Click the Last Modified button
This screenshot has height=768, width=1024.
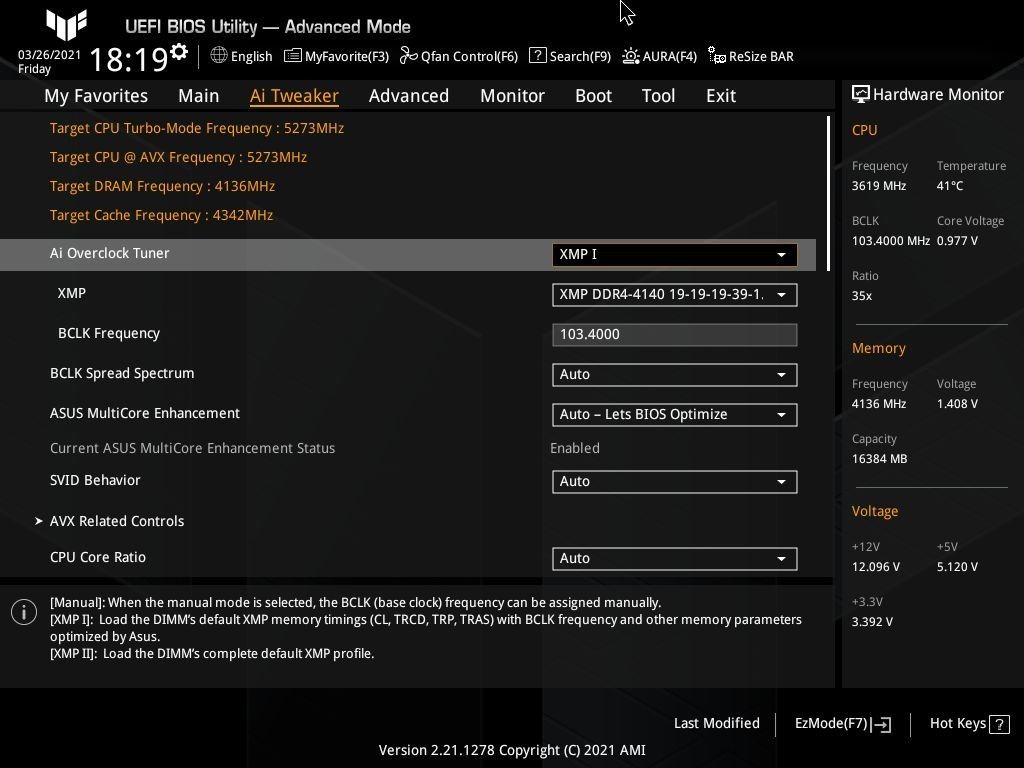[716, 724]
